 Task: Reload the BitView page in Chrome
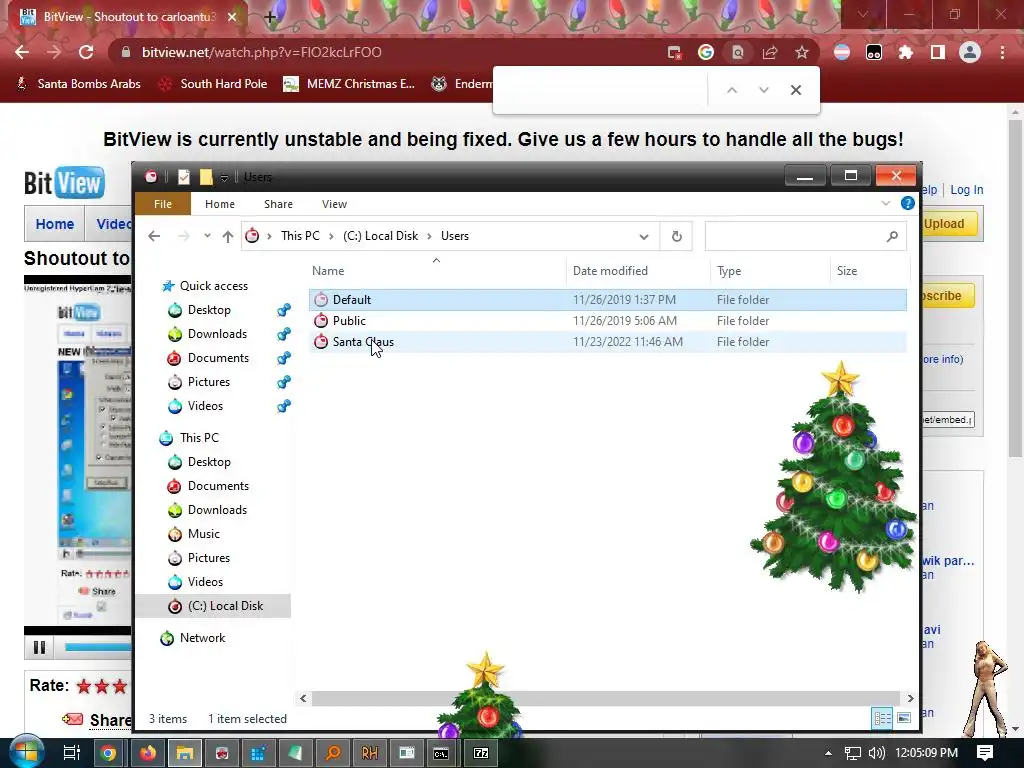(86, 52)
